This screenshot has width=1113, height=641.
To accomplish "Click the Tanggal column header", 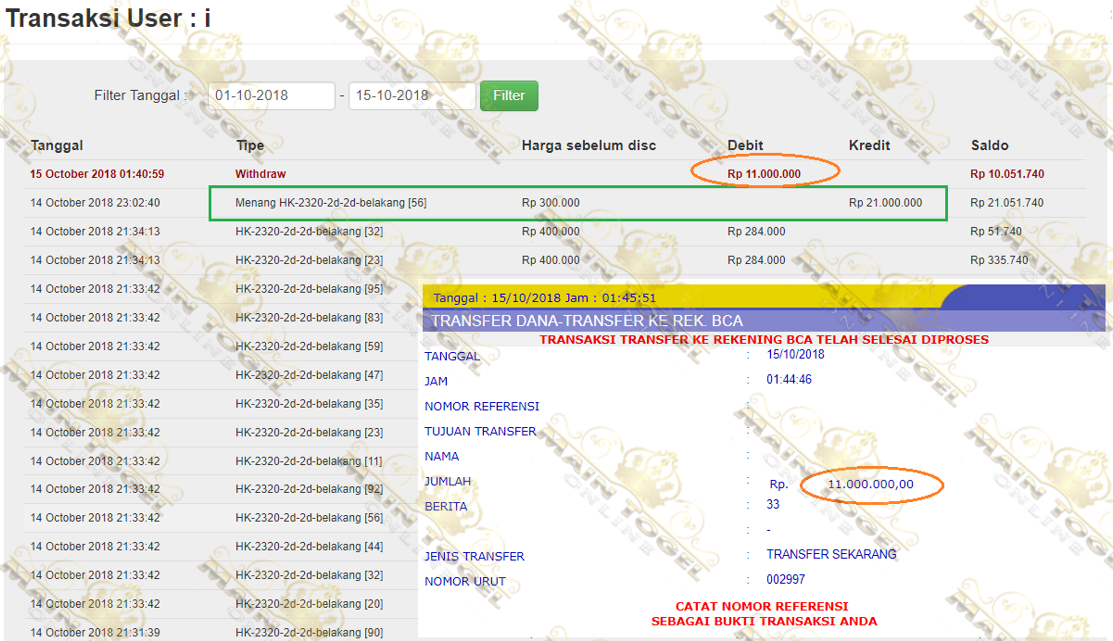I will 56,146.
